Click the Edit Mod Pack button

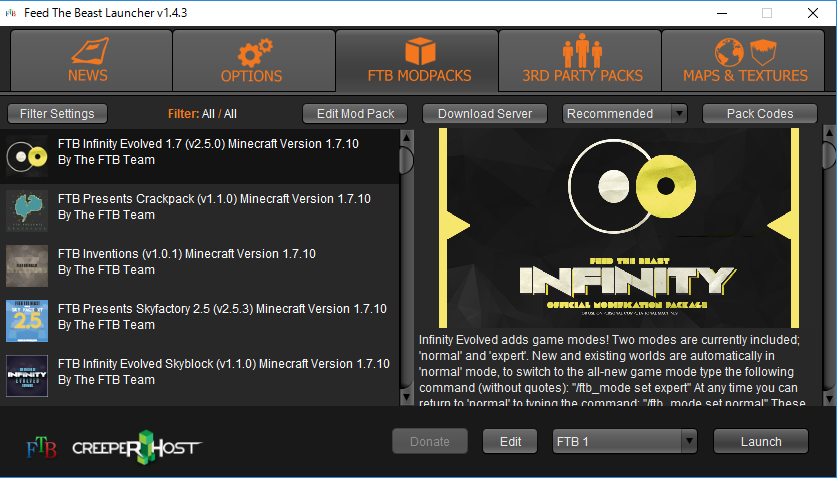(x=356, y=114)
